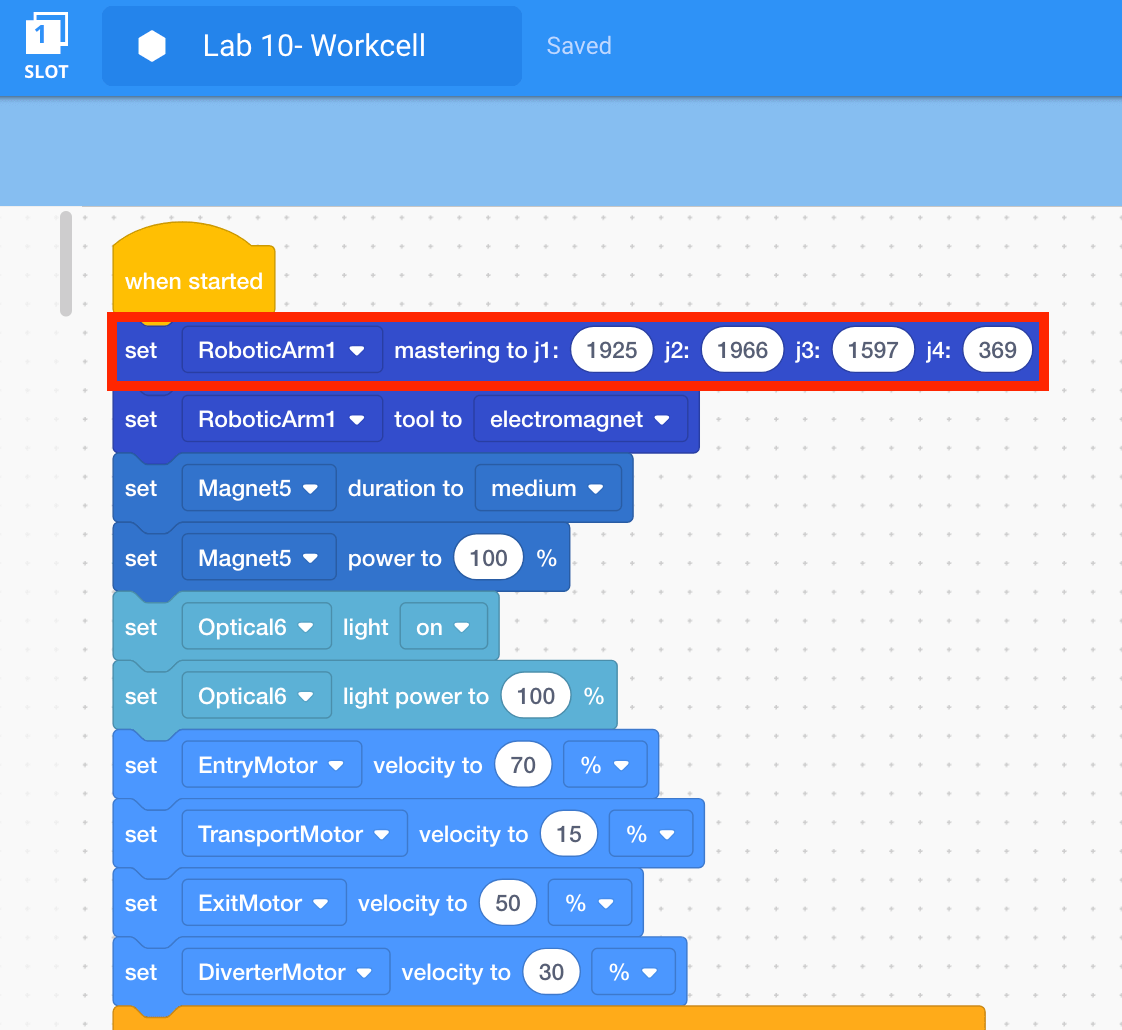Click the Saved status text
Viewport: 1122px width, 1030px height.
[579, 46]
